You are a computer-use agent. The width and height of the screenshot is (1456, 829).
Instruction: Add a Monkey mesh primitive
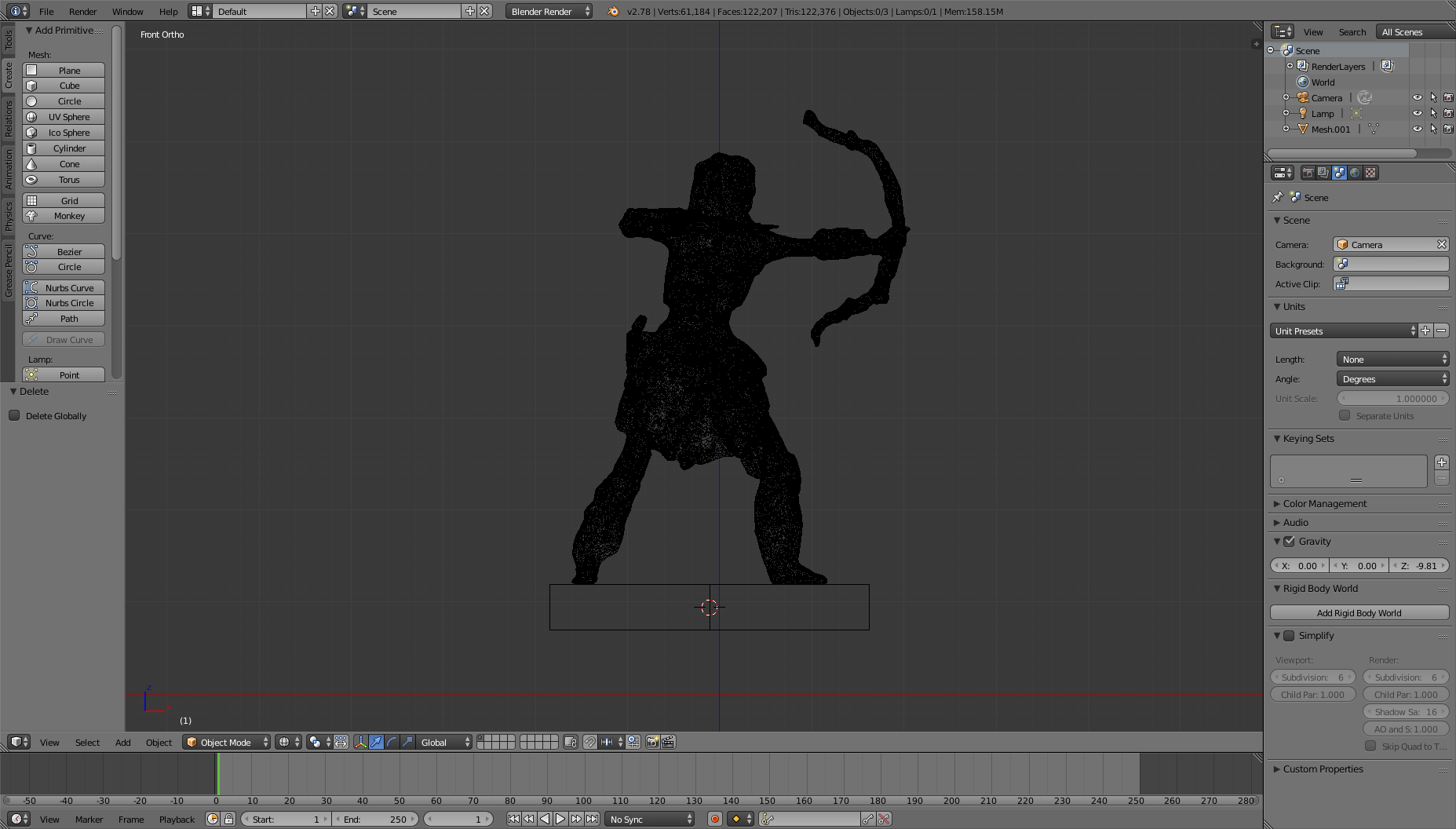click(x=64, y=216)
